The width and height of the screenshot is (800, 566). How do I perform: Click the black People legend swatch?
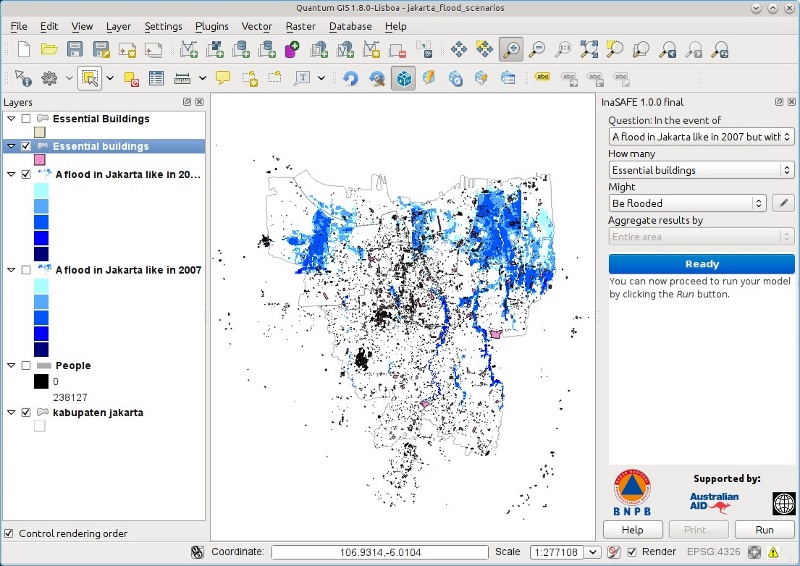pyautogui.click(x=41, y=381)
